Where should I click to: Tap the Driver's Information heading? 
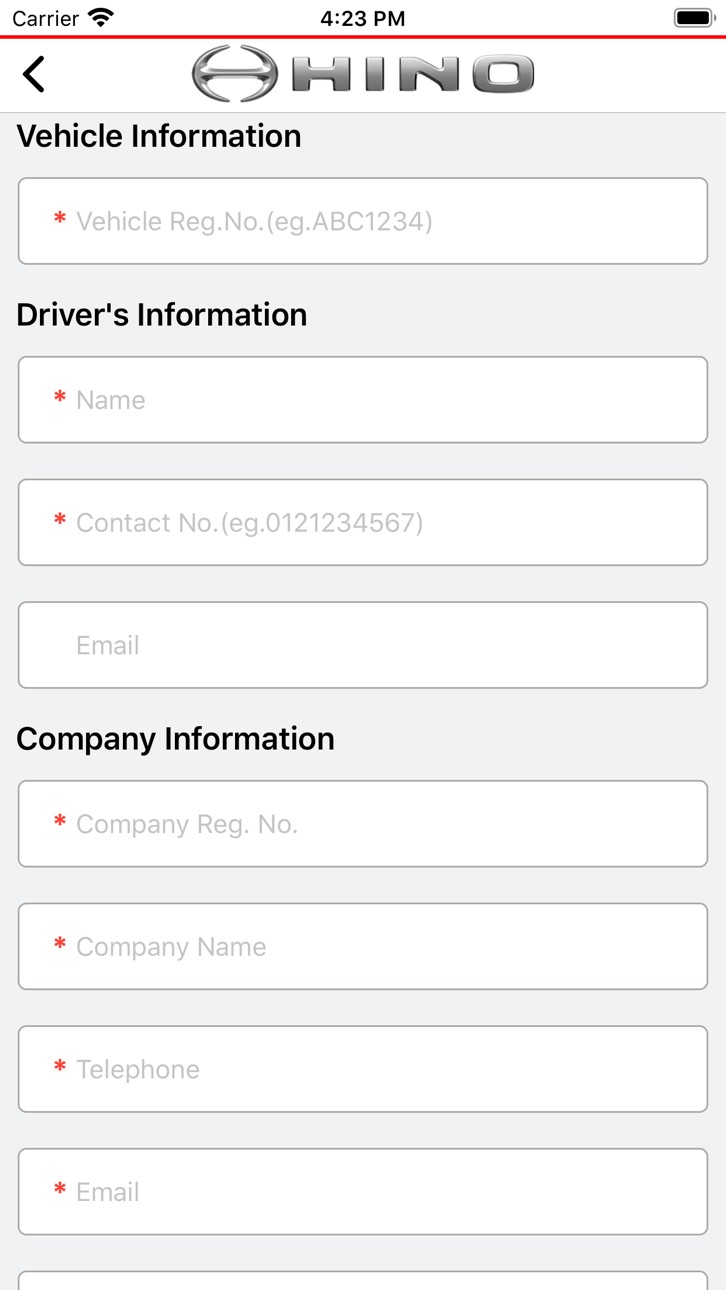(x=162, y=315)
